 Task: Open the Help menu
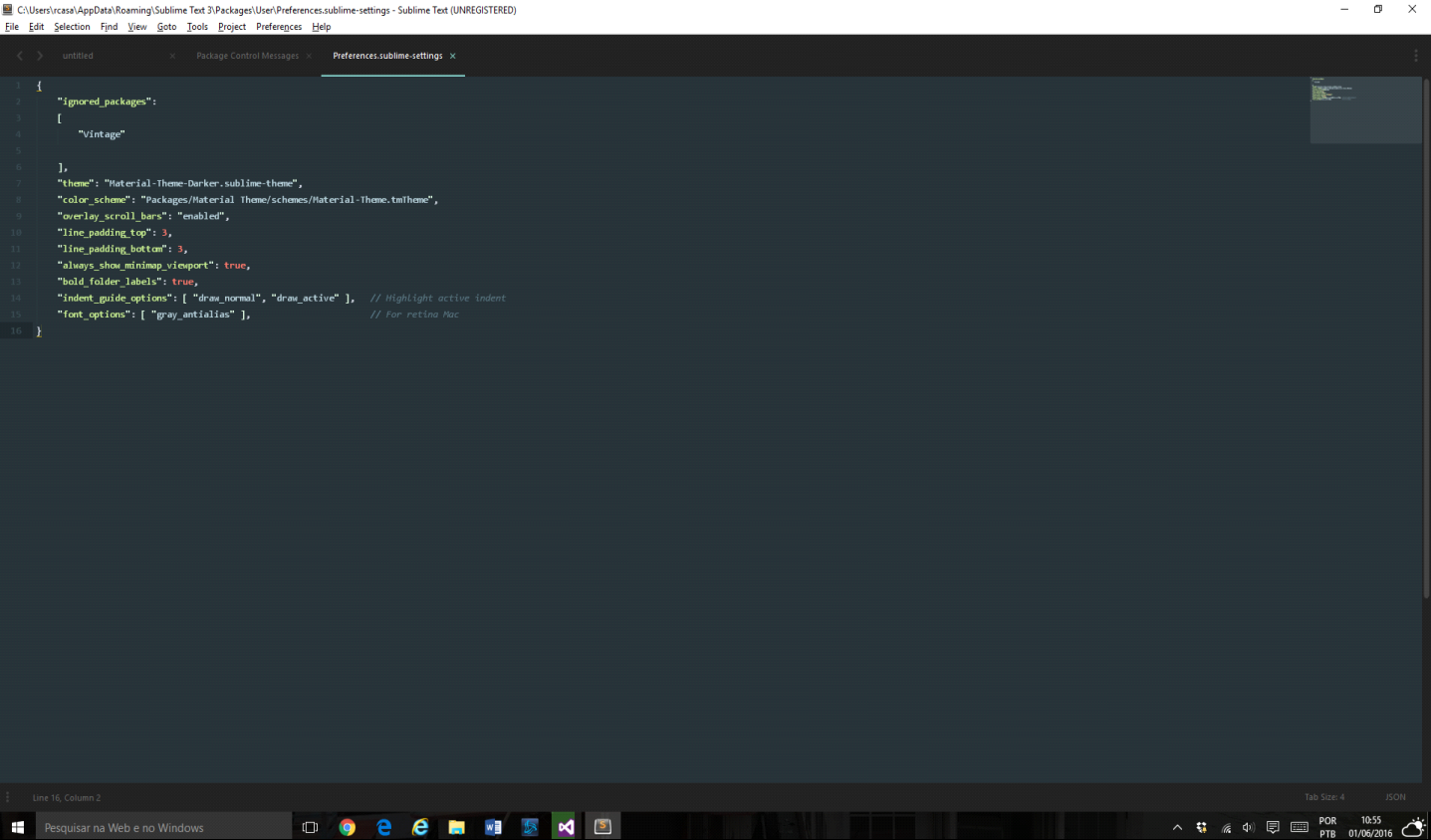coord(321,27)
